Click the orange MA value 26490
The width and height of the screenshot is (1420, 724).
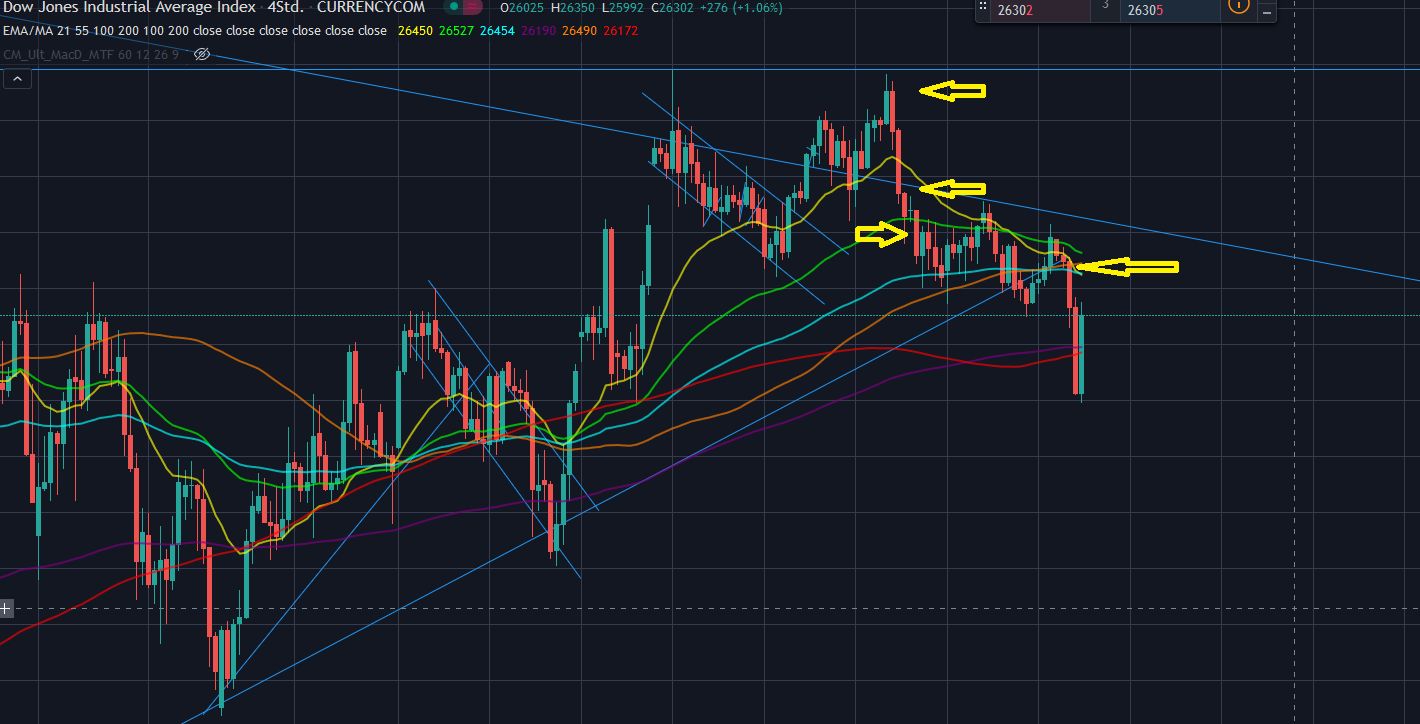[579, 31]
